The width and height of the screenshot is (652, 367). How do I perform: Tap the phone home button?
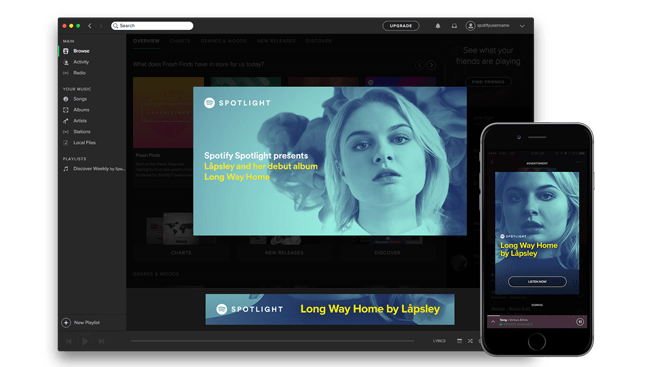click(x=537, y=342)
